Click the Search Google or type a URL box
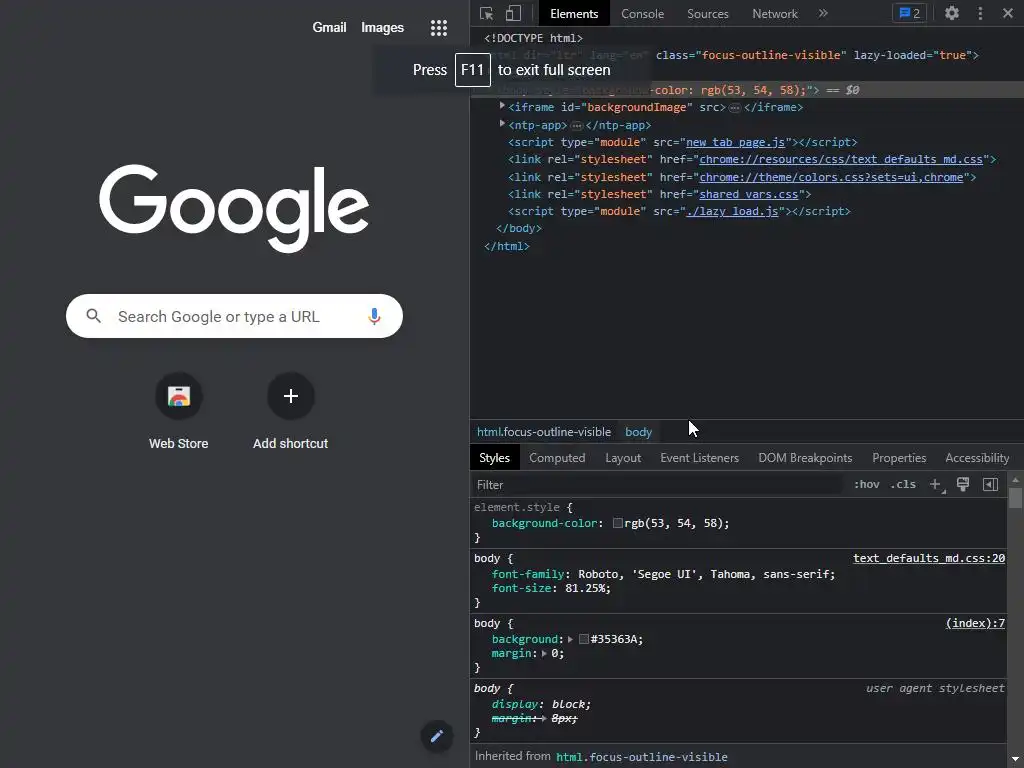1024x768 pixels. 234,316
